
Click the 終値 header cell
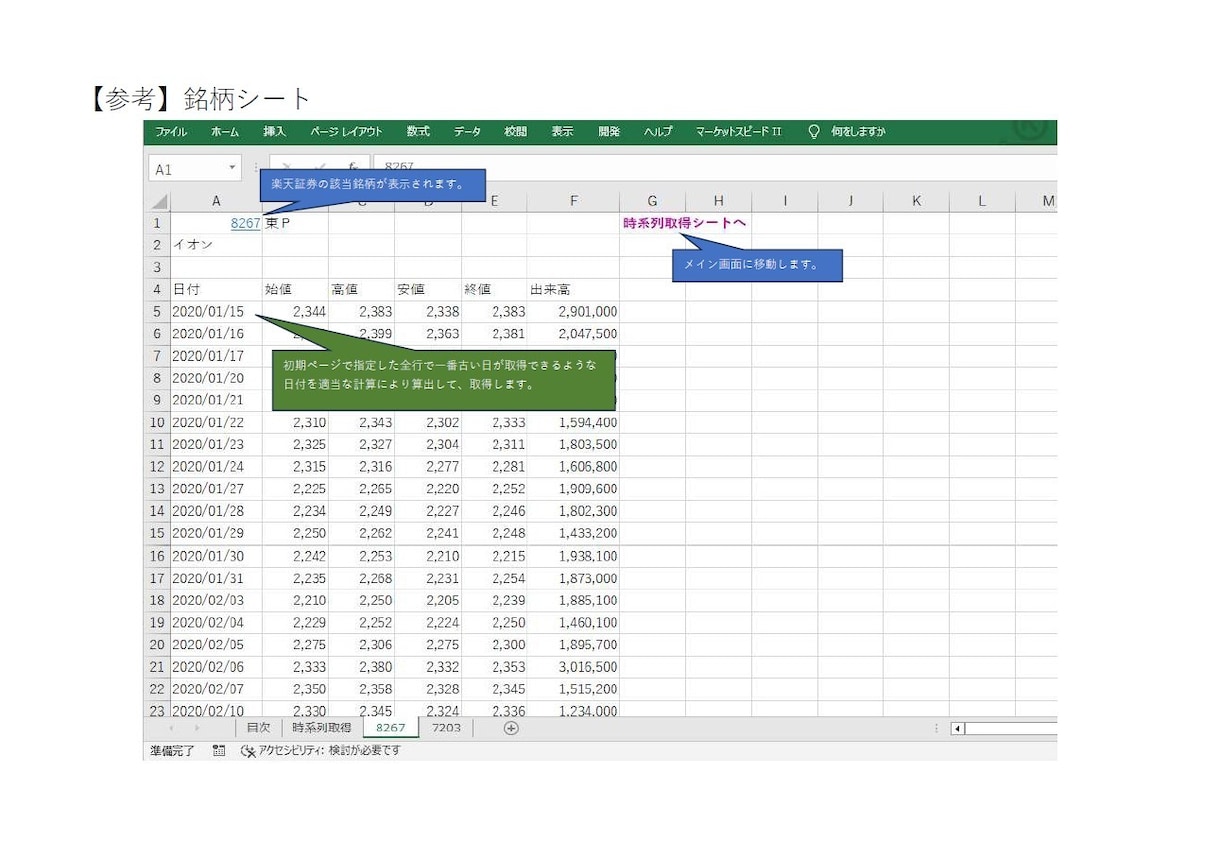click(494, 290)
